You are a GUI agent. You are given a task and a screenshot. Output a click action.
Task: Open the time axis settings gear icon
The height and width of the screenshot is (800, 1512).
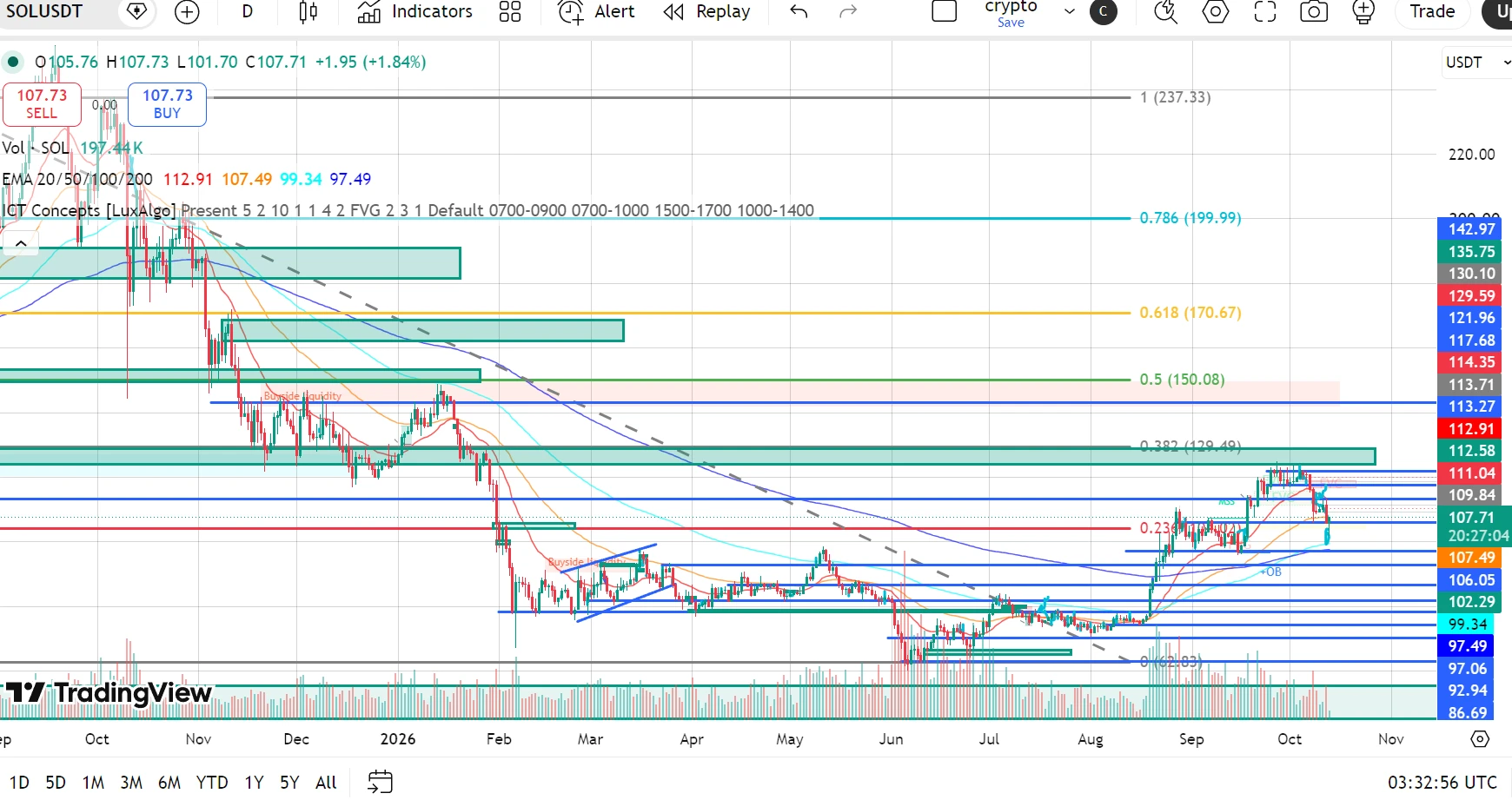[1480, 739]
